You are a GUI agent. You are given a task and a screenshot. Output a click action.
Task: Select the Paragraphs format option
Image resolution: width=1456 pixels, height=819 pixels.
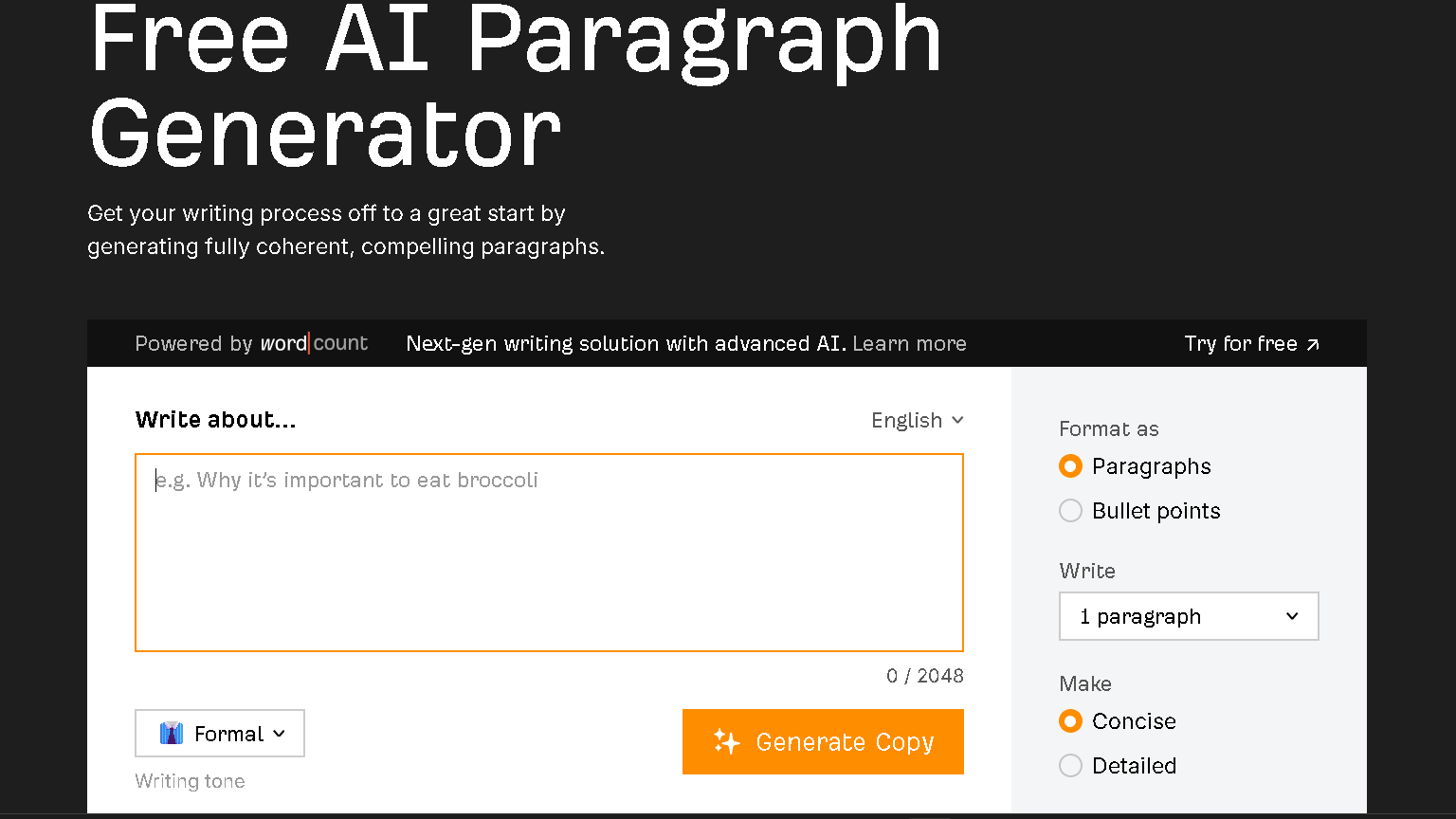1070,466
